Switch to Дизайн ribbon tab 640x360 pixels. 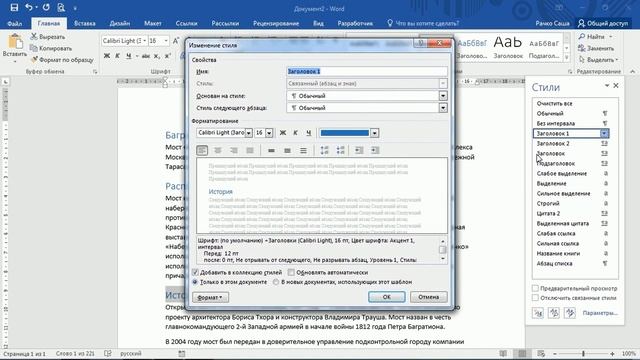tap(120, 23)
